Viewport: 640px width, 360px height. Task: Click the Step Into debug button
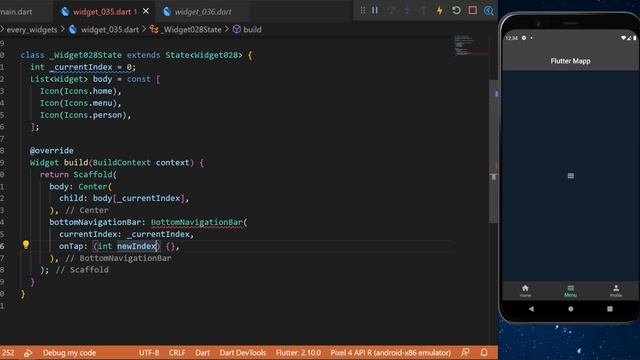pos(407,10)
